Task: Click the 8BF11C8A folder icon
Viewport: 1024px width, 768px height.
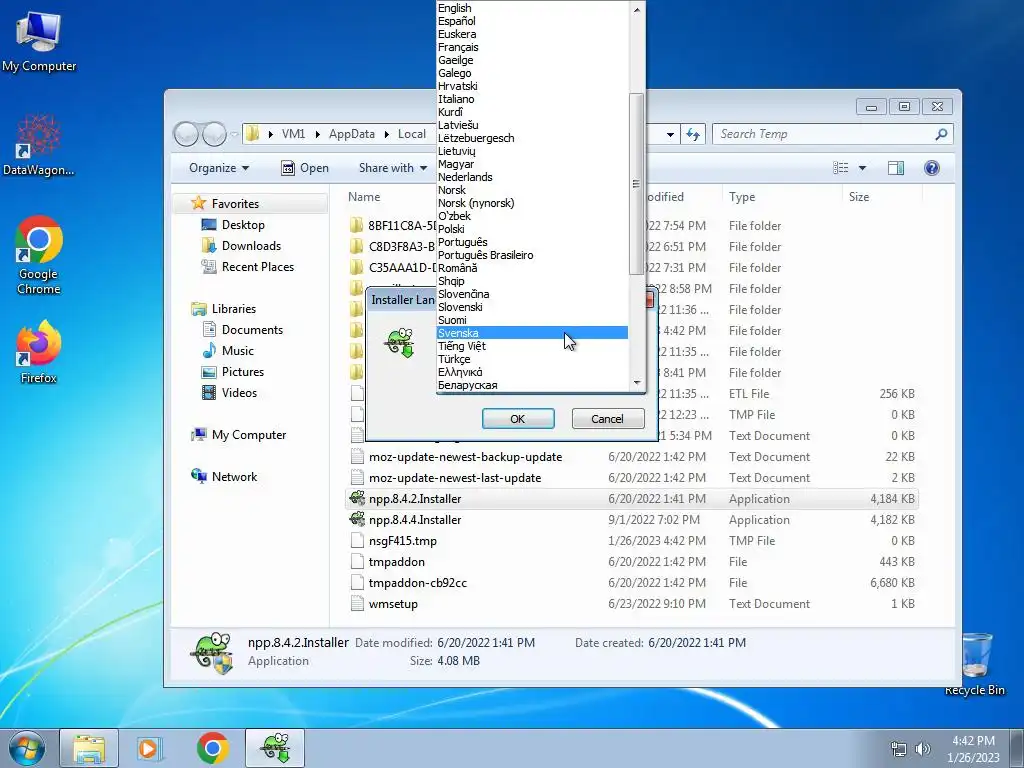Action: pyautogui.click(x=357, y=226)
